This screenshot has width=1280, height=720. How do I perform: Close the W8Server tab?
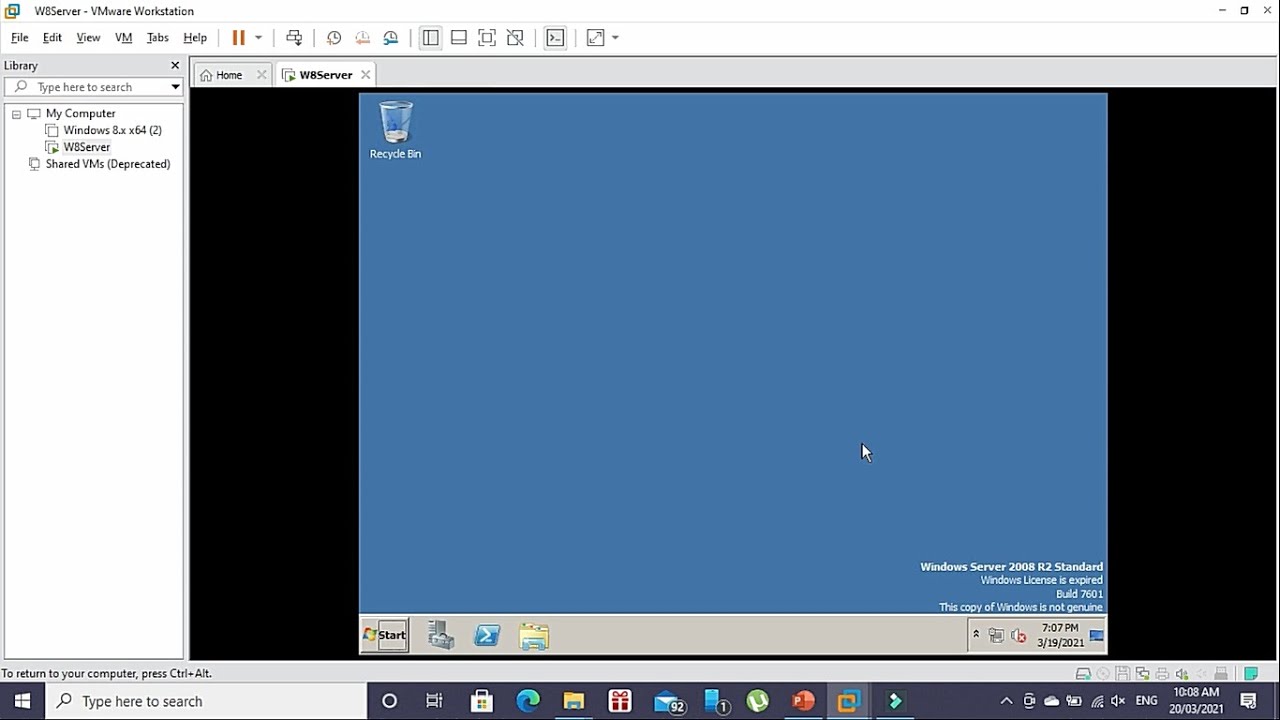(x=366, y=75)
